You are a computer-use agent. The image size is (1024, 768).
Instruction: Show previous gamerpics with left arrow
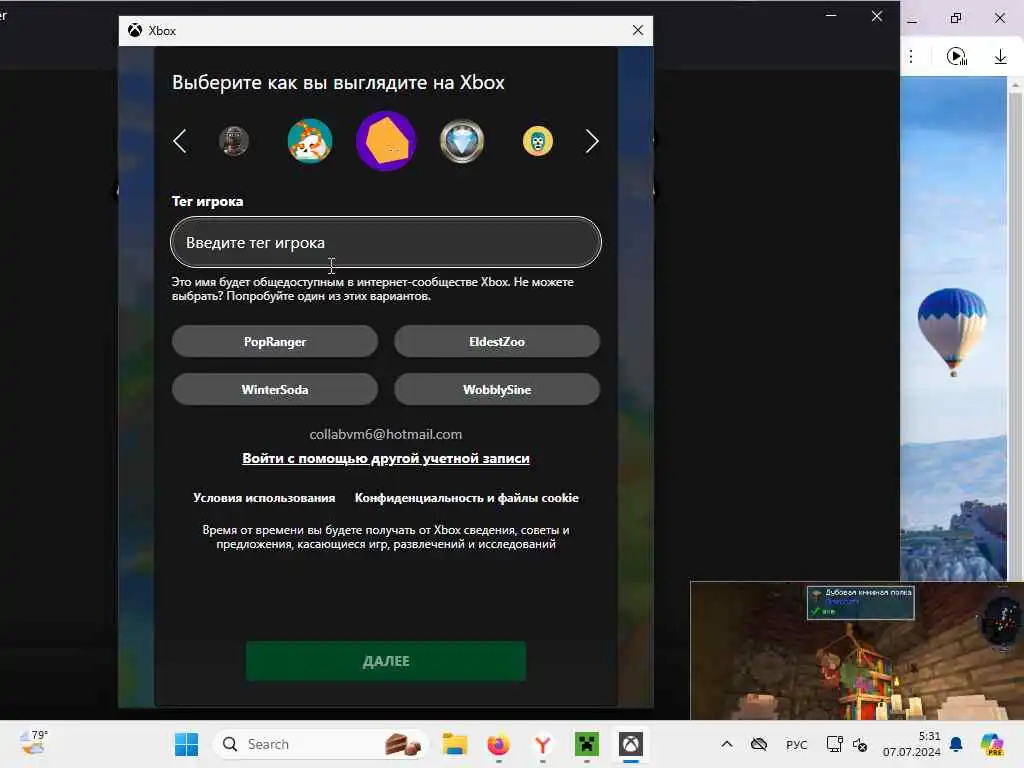click(180, 141)
